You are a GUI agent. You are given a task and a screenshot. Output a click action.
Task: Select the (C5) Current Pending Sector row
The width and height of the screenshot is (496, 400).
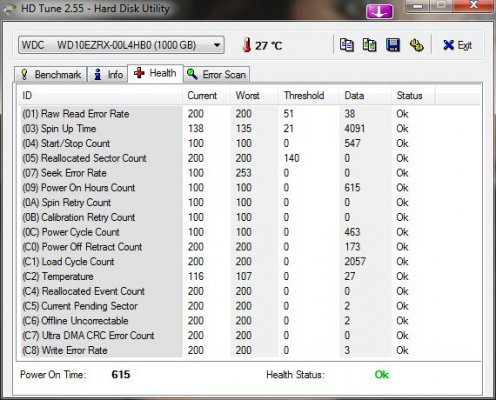coord(228,306)
